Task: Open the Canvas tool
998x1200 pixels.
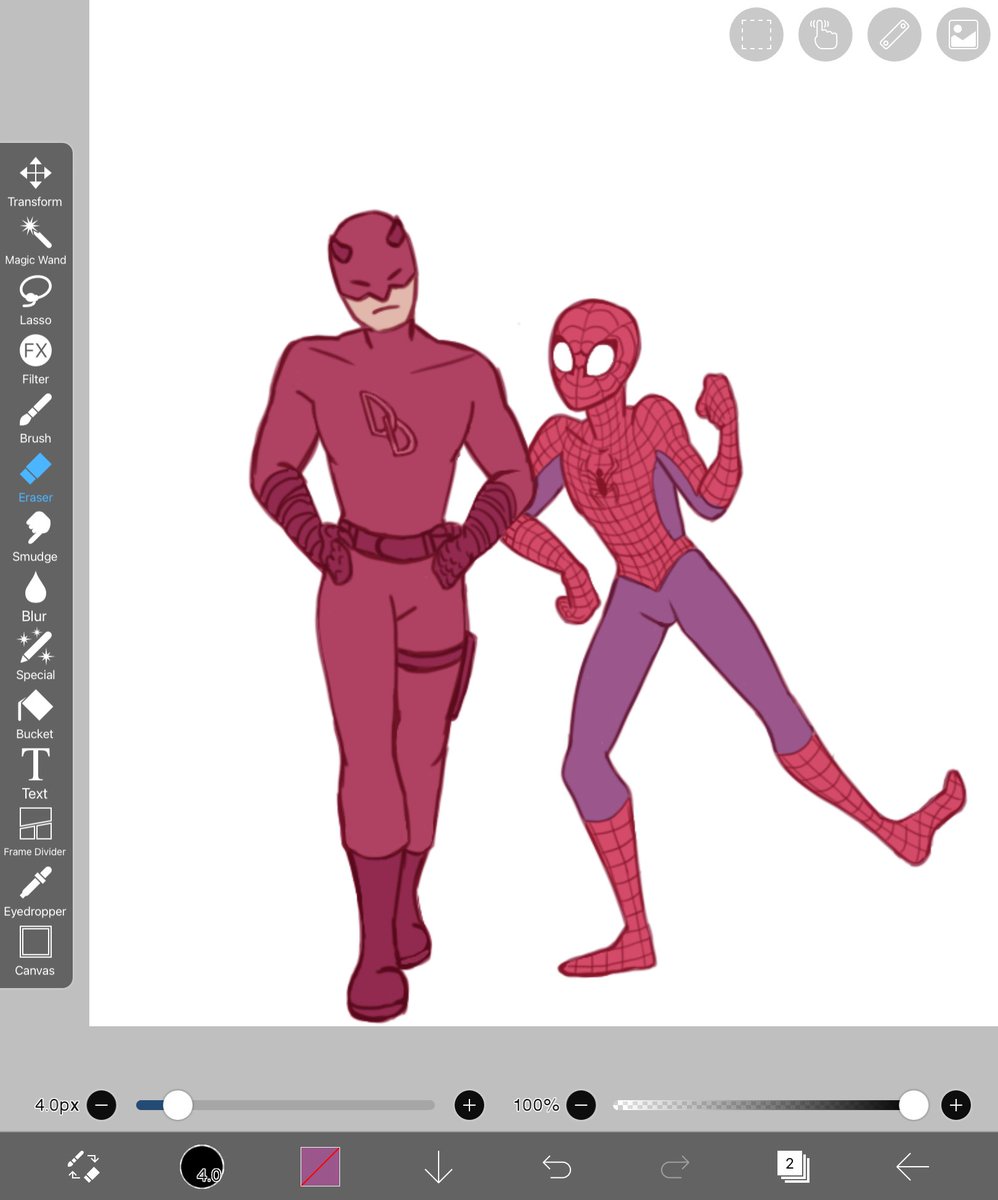Action: tap(35, 951)
